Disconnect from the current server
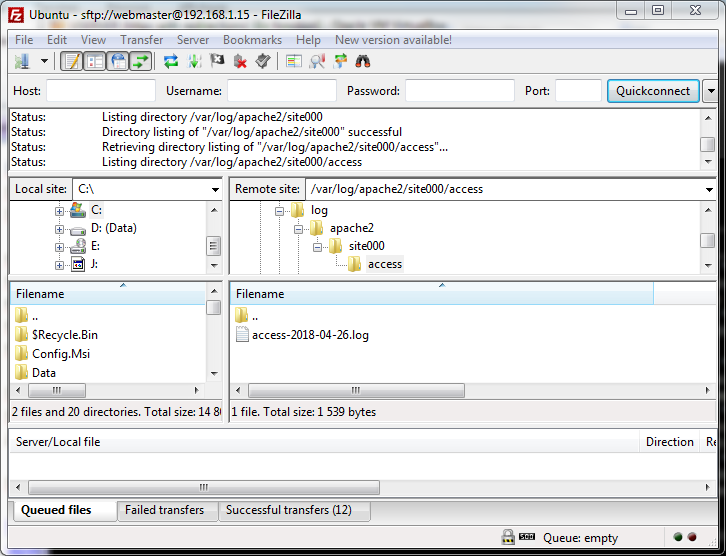 coord(240,61)
